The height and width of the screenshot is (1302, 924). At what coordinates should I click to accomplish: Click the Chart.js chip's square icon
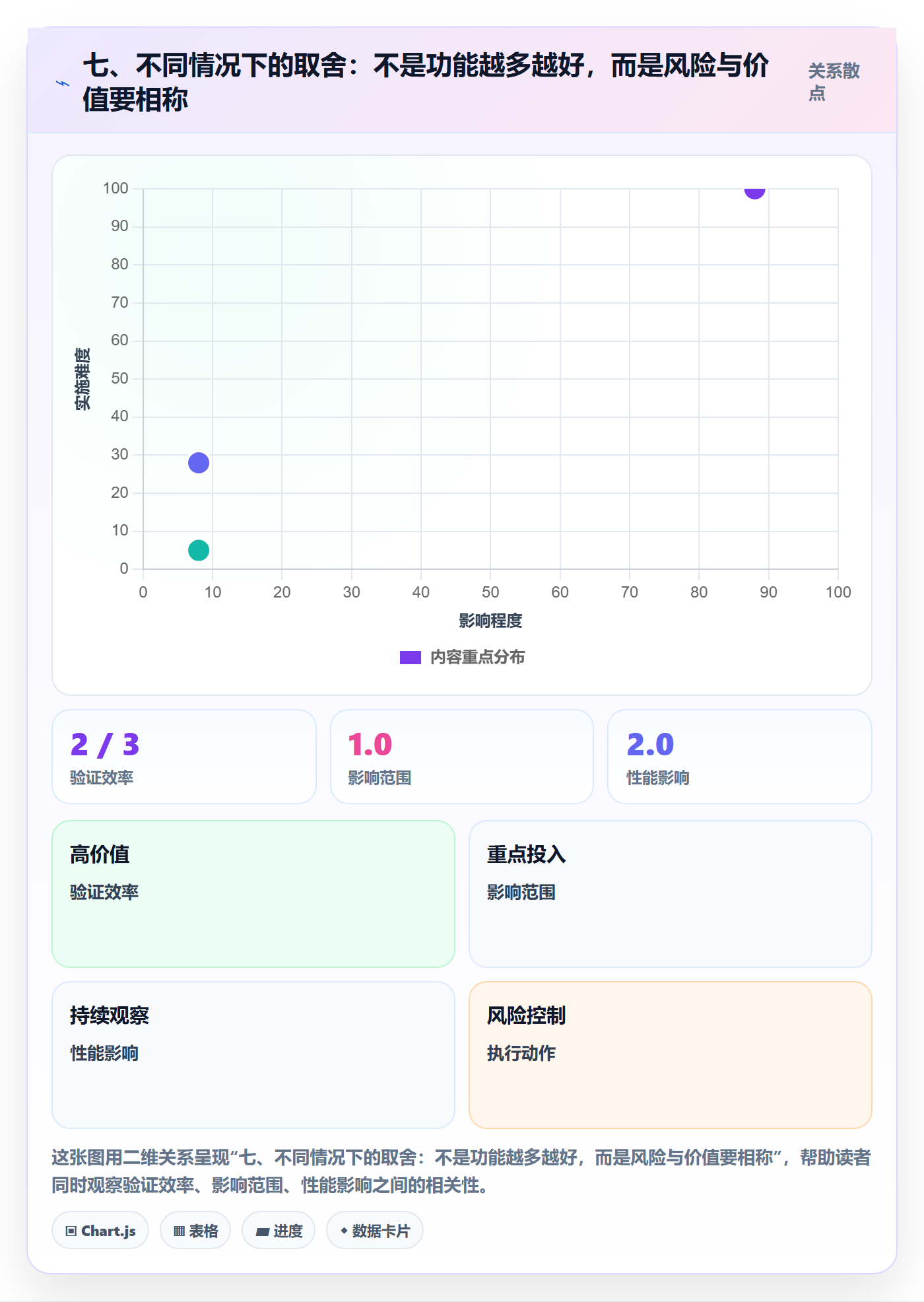[x=71, y=1231]
